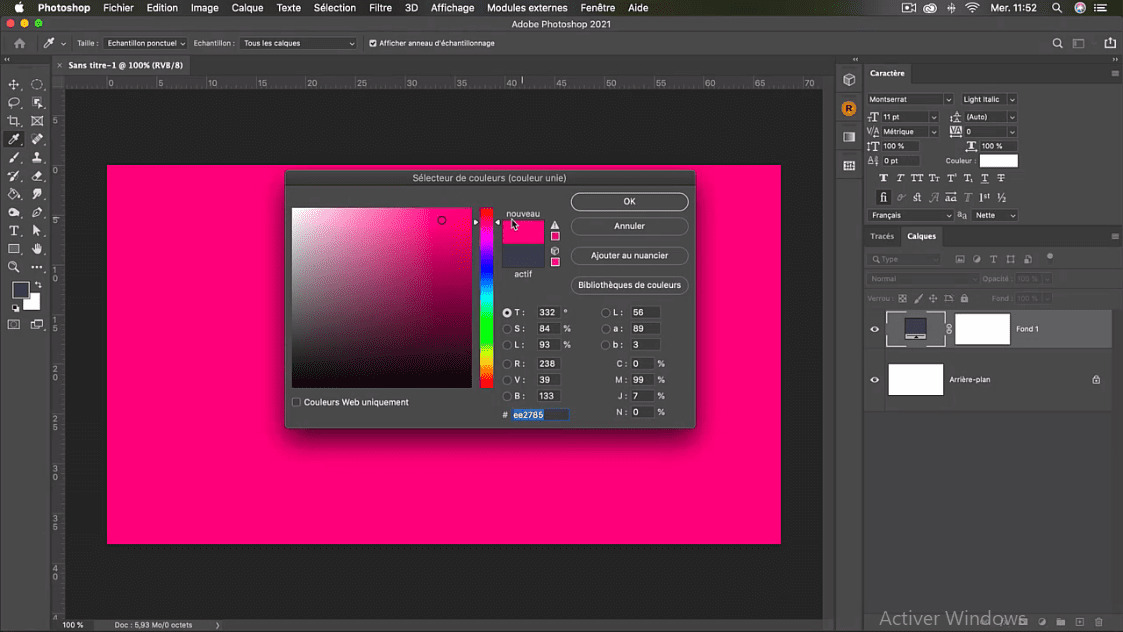
Task: Select the Path Selection arrow tool
Action: [37, 231]
